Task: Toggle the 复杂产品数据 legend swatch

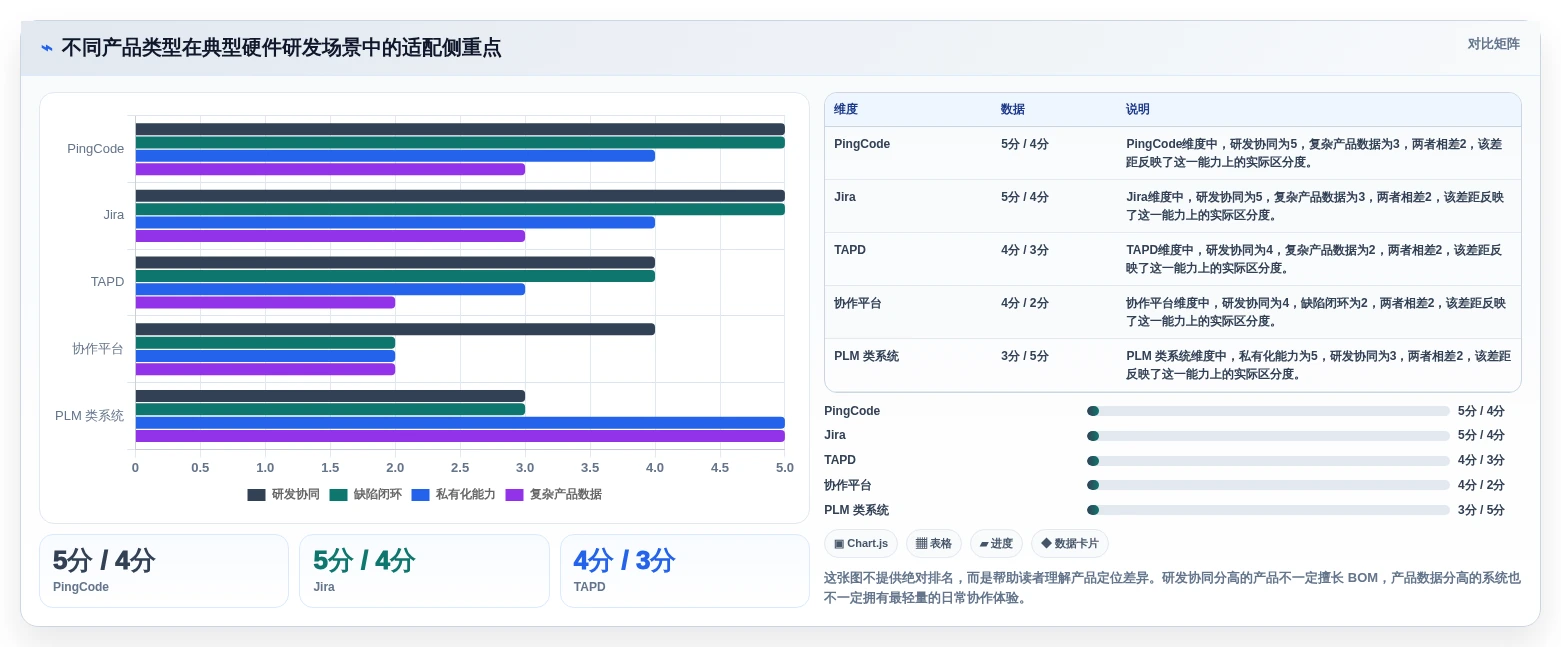Action: click(x=514, y=495)
